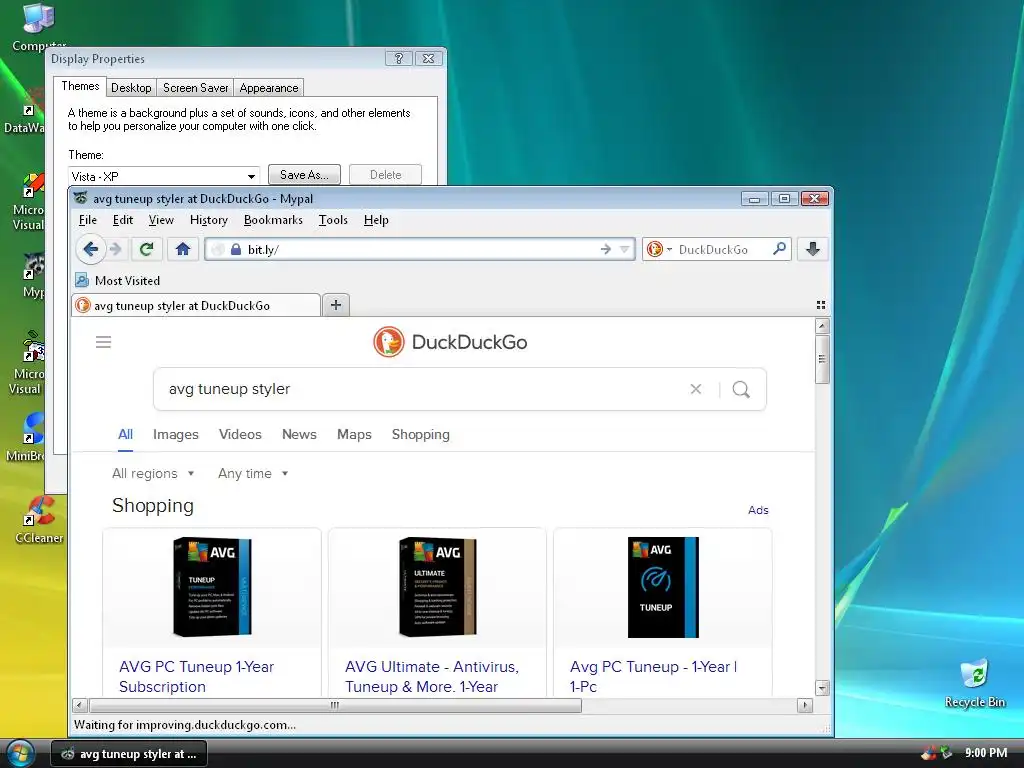1024x768 pixels.
Task: Open the History menu
Action: pyautogui.click(x=208, y=220)
